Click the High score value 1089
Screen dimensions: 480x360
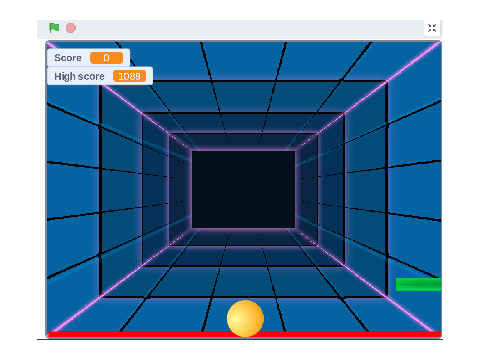point(129,76)
